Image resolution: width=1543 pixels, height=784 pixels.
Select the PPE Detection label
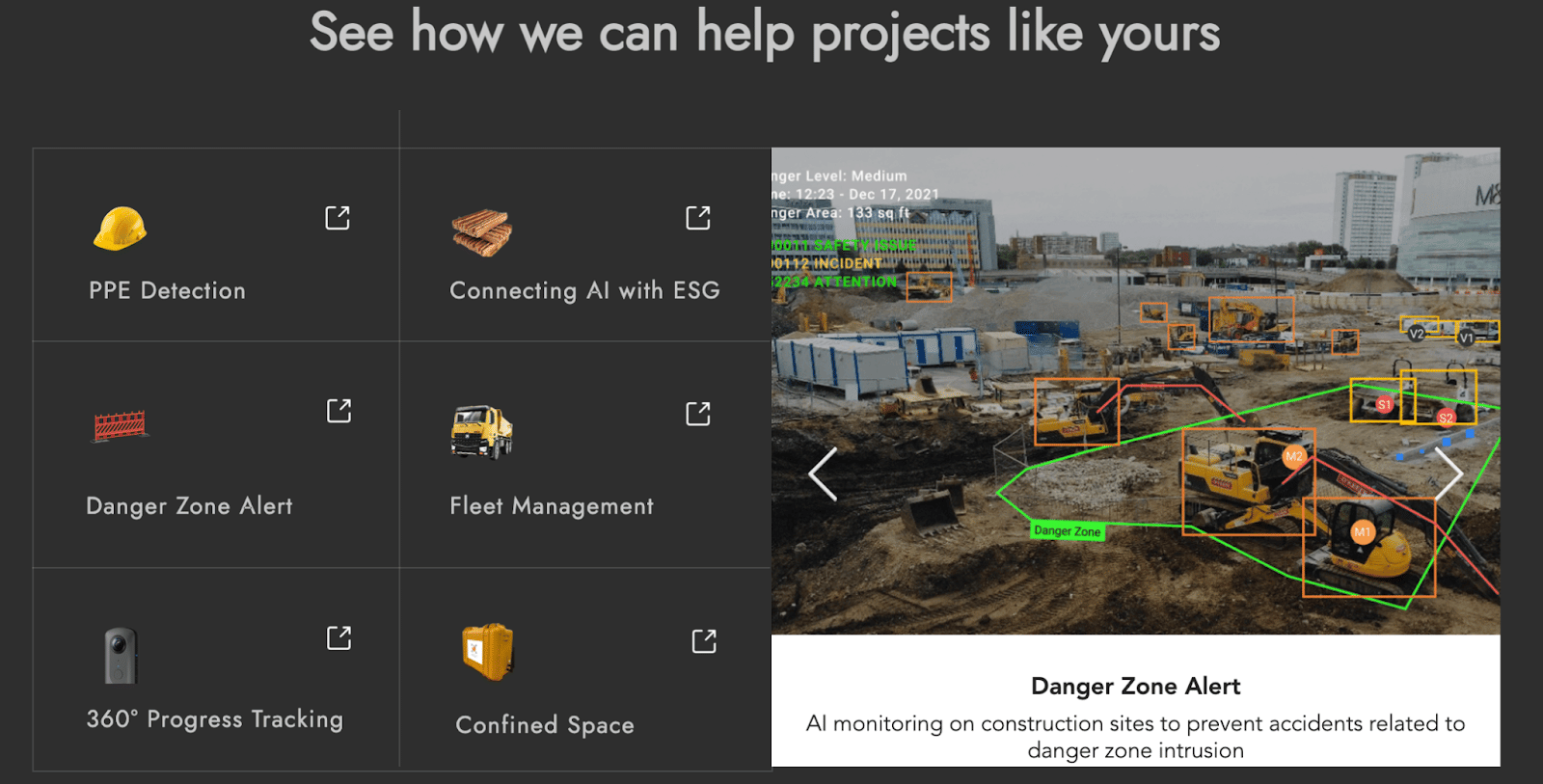[167, 290]
